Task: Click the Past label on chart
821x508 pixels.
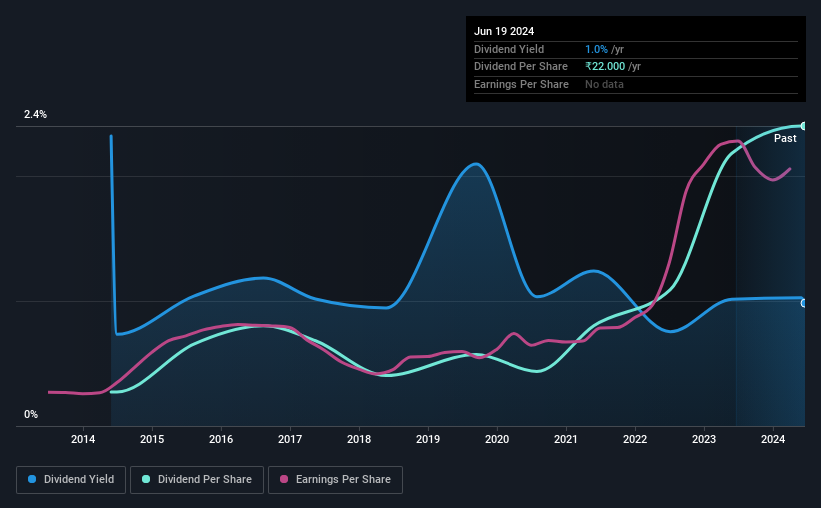Action: coord(785,138)
